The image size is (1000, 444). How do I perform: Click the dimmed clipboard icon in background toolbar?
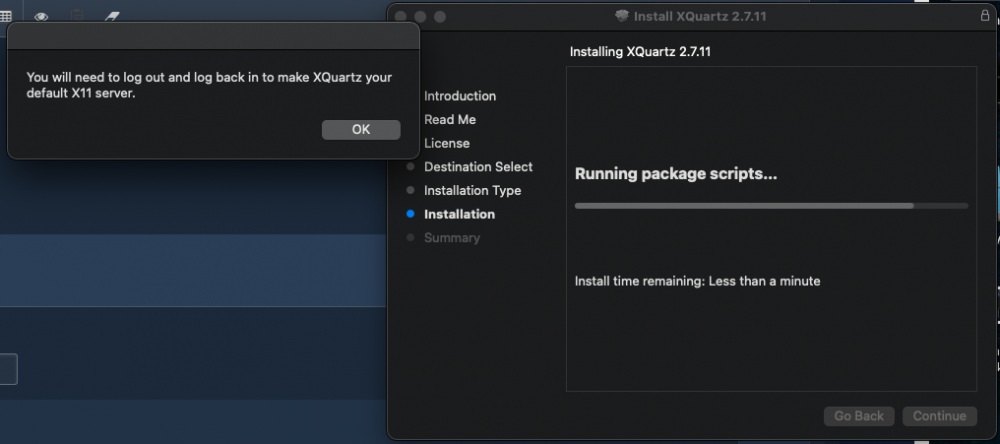pyautogui.click(x=77, y=17)
